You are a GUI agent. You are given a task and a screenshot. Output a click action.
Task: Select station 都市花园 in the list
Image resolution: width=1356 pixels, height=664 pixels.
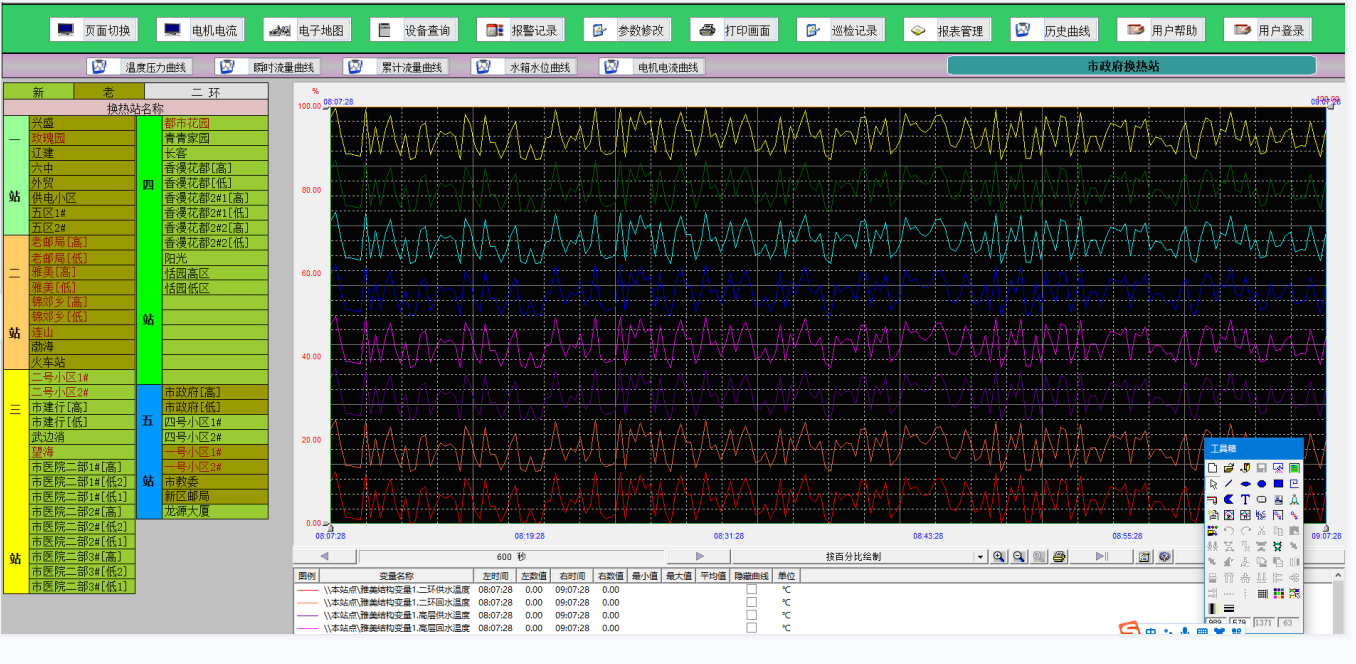[215, 123]
